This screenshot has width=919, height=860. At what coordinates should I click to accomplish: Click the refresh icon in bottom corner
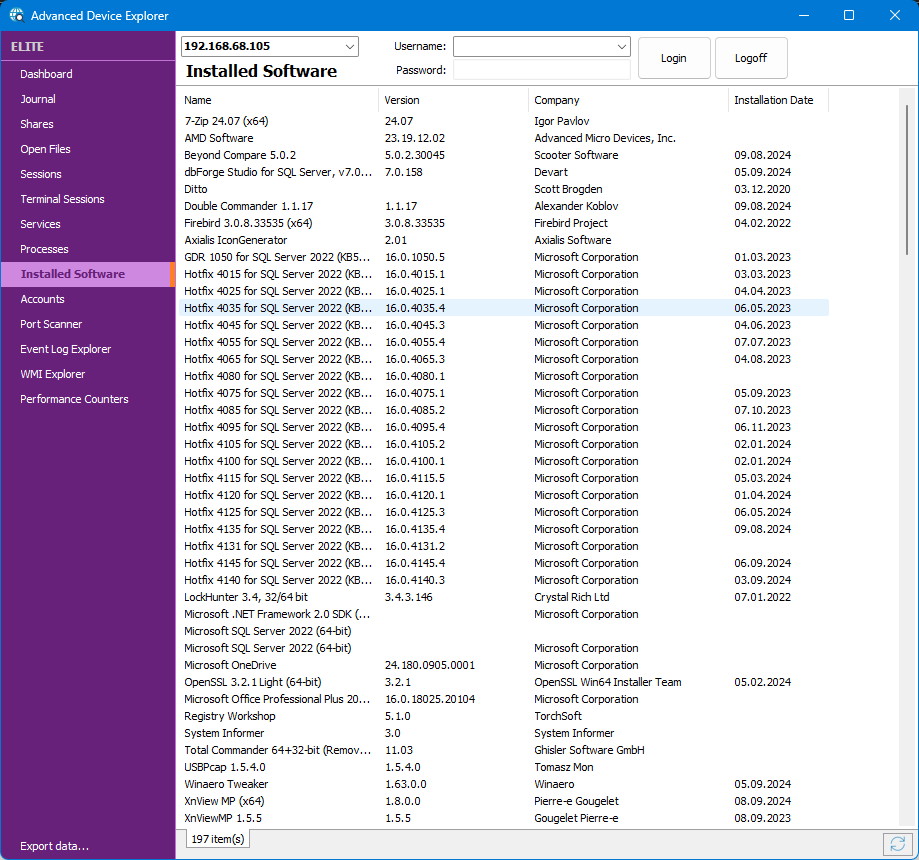tap(897, 844)
